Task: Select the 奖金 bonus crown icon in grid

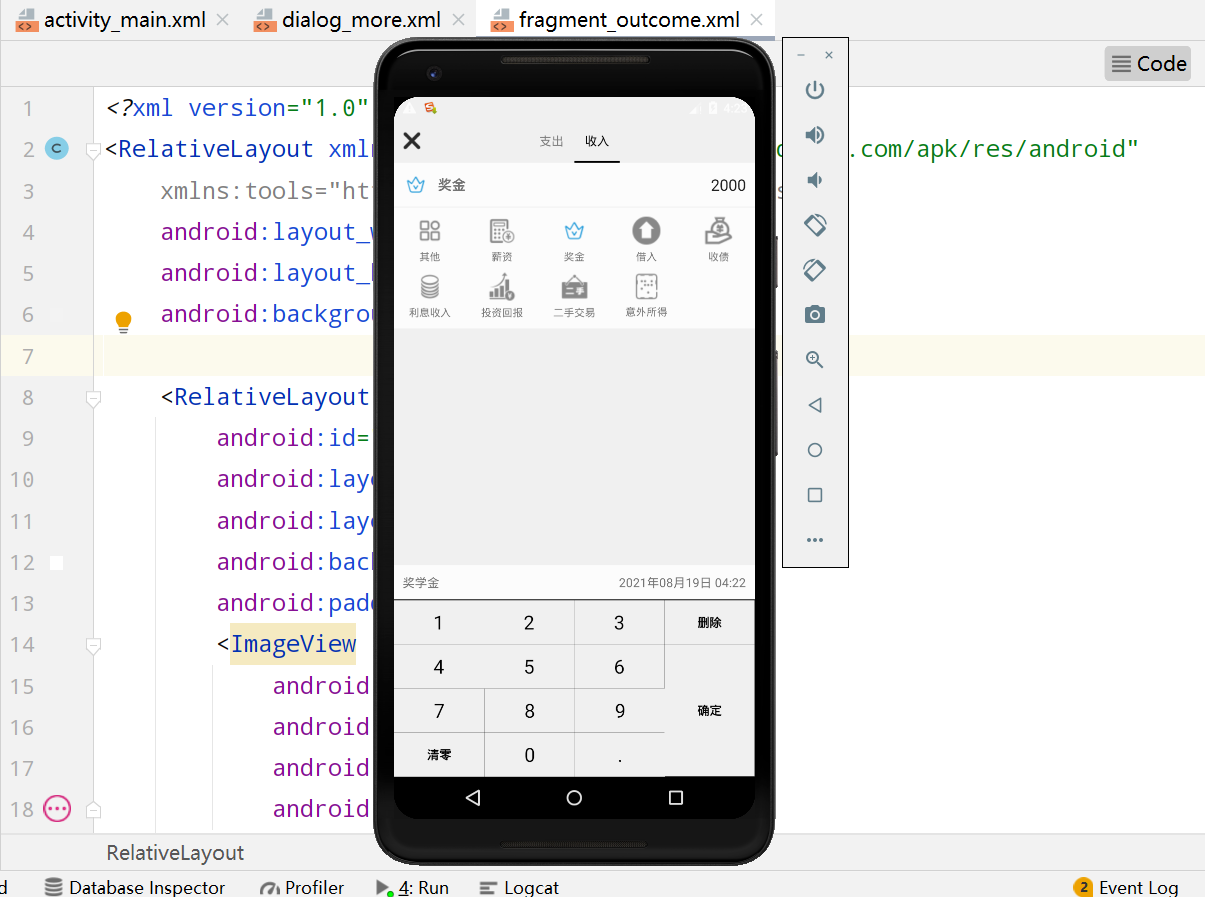Action: [574, 232]
